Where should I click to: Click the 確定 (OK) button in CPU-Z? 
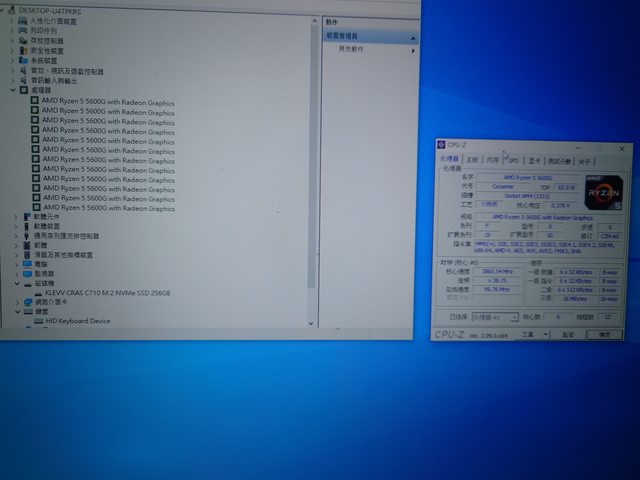pyautogui.click(x=605, y=335)
